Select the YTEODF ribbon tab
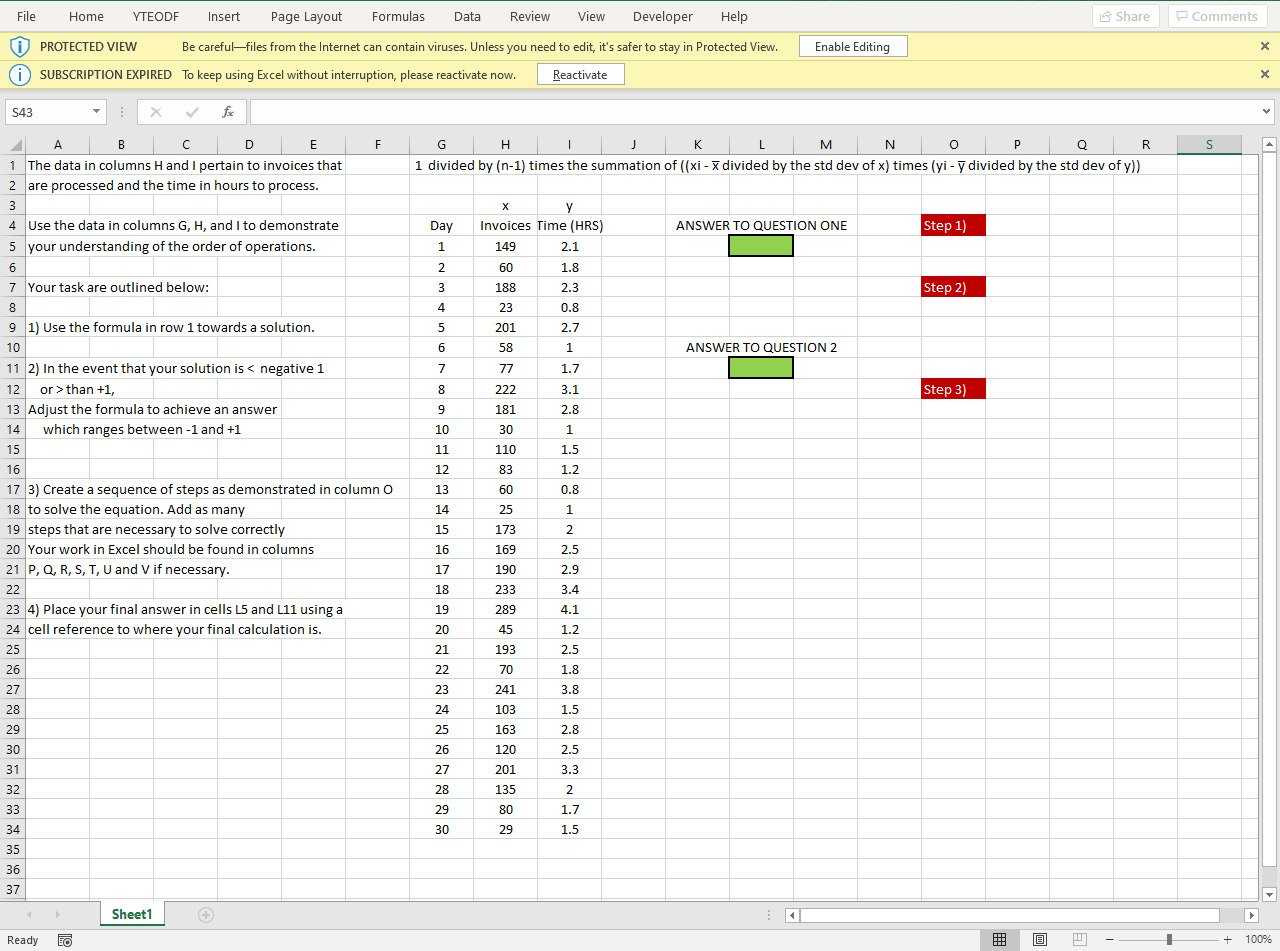Screen dimensions: 1280x951 pyautogui.click(x=155, y=16)
